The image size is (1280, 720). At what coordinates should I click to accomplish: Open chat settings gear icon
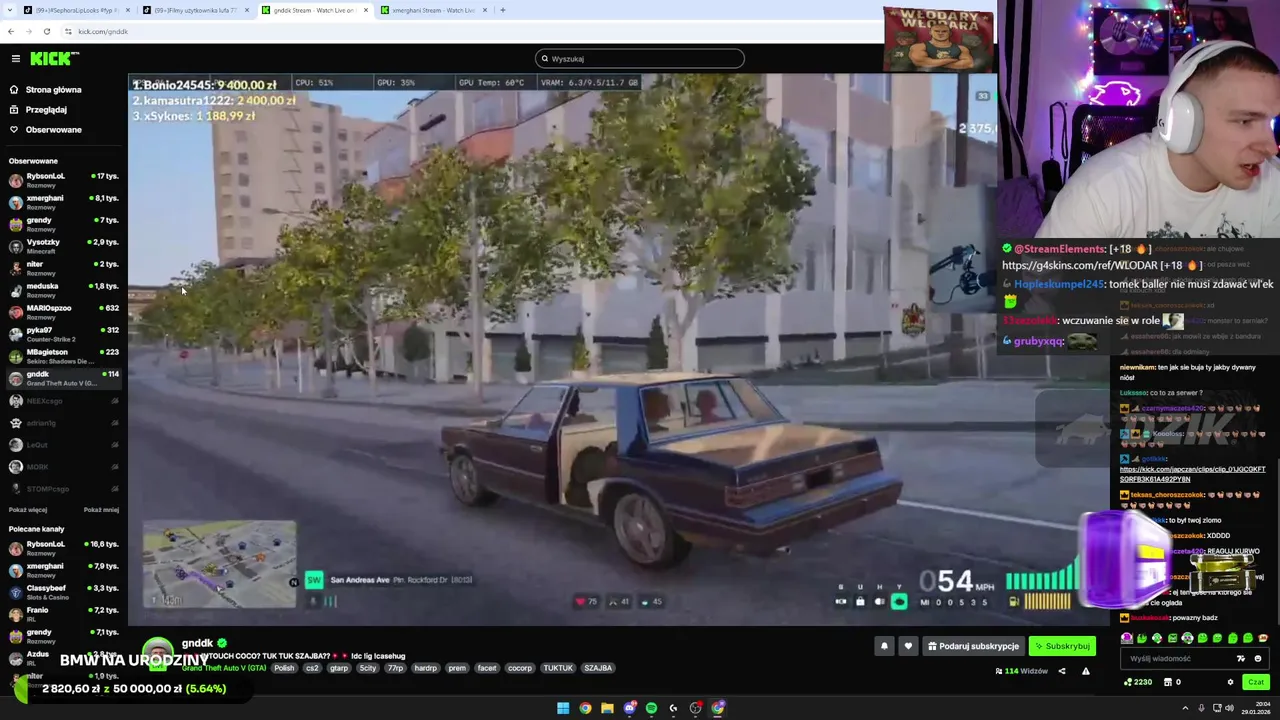tap(1230, 682)
